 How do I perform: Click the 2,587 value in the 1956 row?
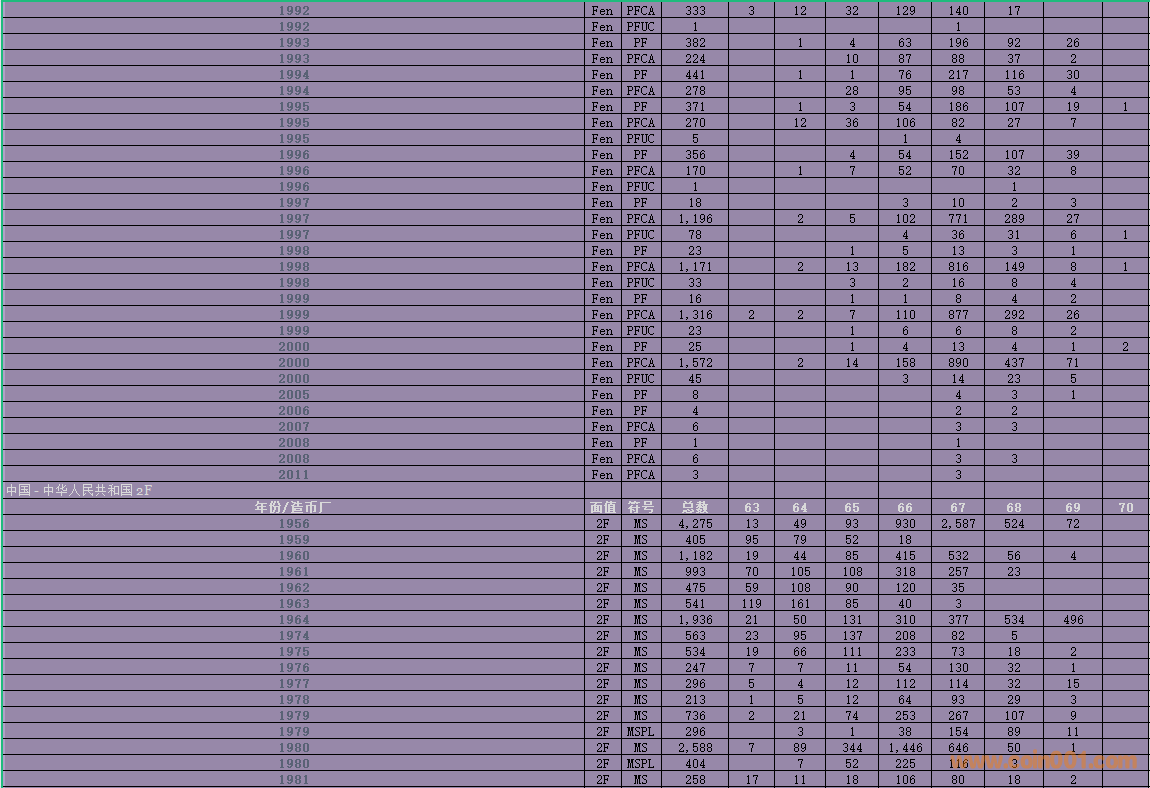[x=958, y=523]
